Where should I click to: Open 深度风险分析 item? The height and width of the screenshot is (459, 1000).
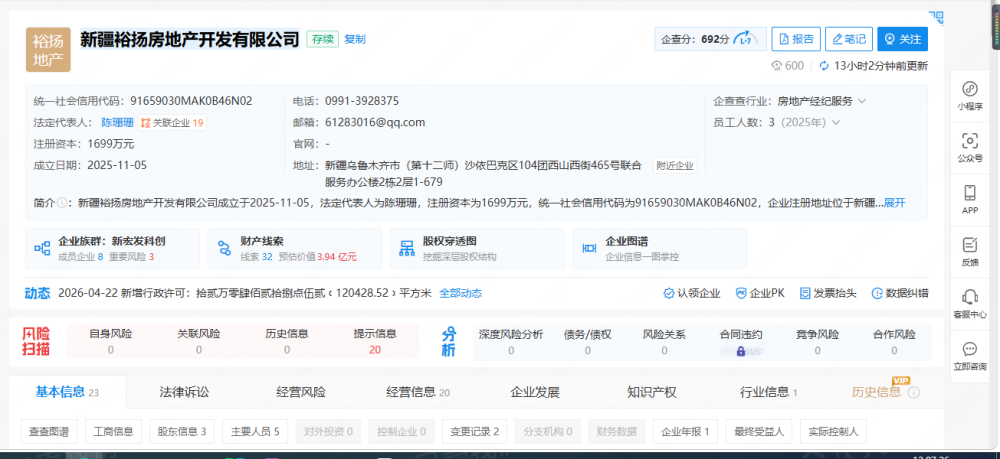(511, 342)
